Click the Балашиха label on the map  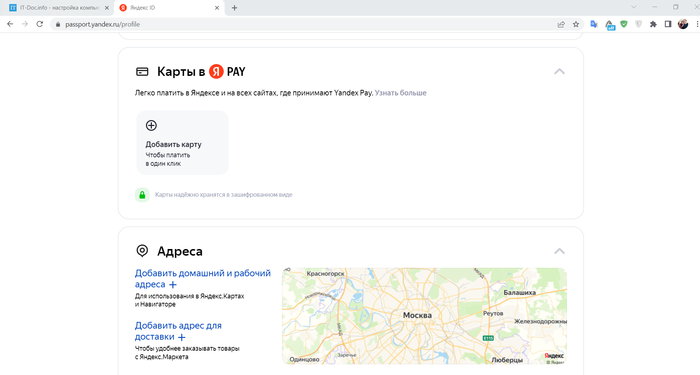(x=519, y=293)
